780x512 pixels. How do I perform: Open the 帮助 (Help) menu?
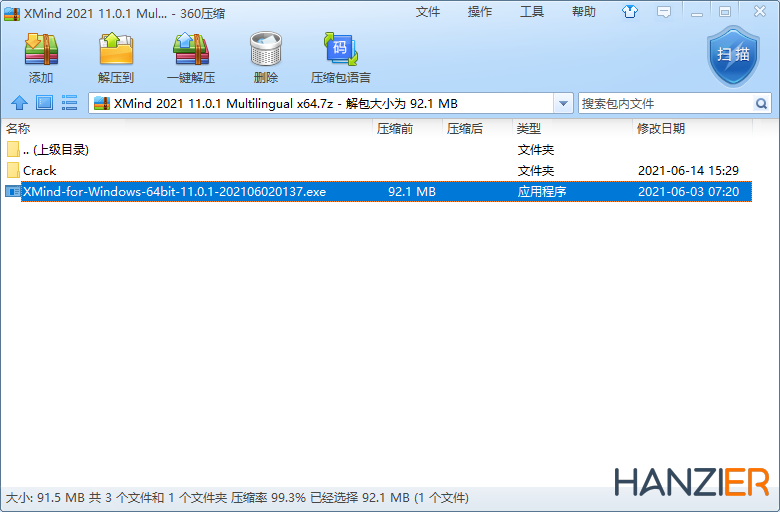[x=584, y=12]
